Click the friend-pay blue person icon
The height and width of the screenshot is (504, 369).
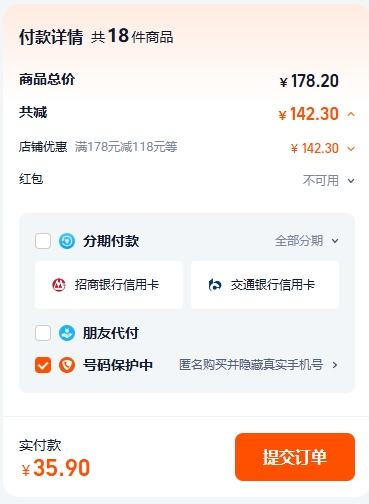coord(67,333)
